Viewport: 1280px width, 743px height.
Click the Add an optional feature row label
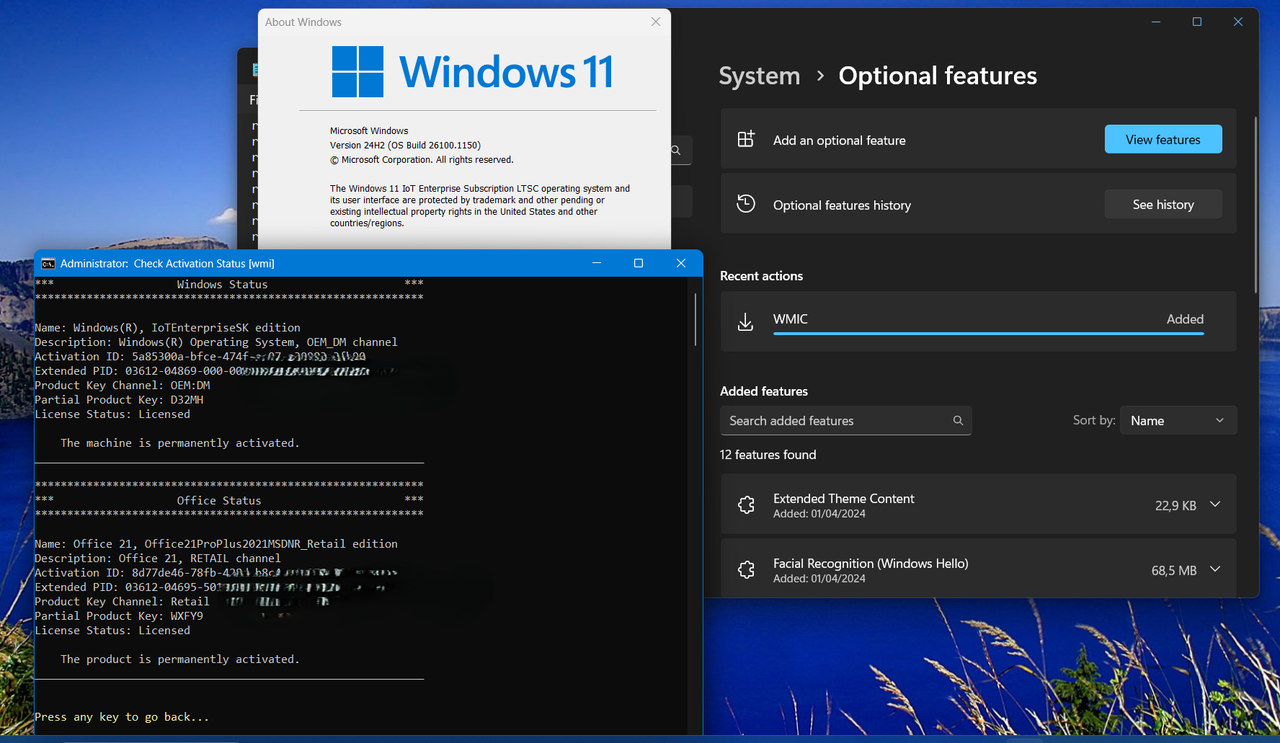click(x=839, y=141)
